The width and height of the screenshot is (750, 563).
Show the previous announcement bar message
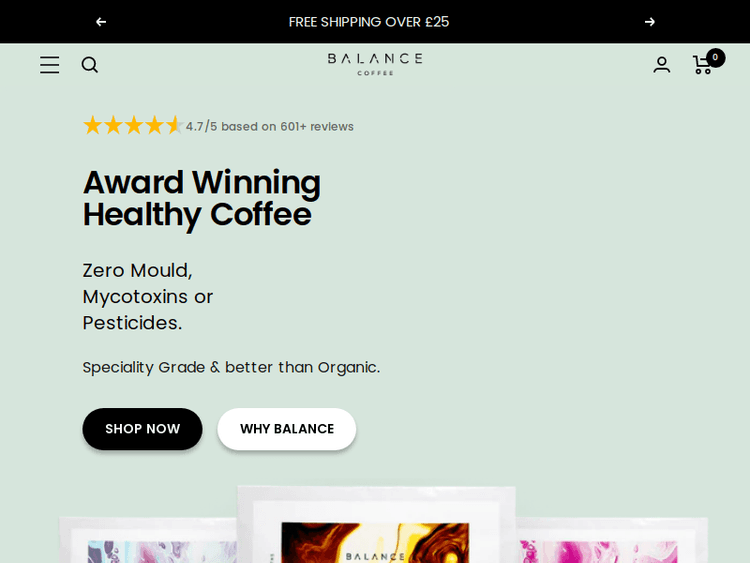click(101, 22)
